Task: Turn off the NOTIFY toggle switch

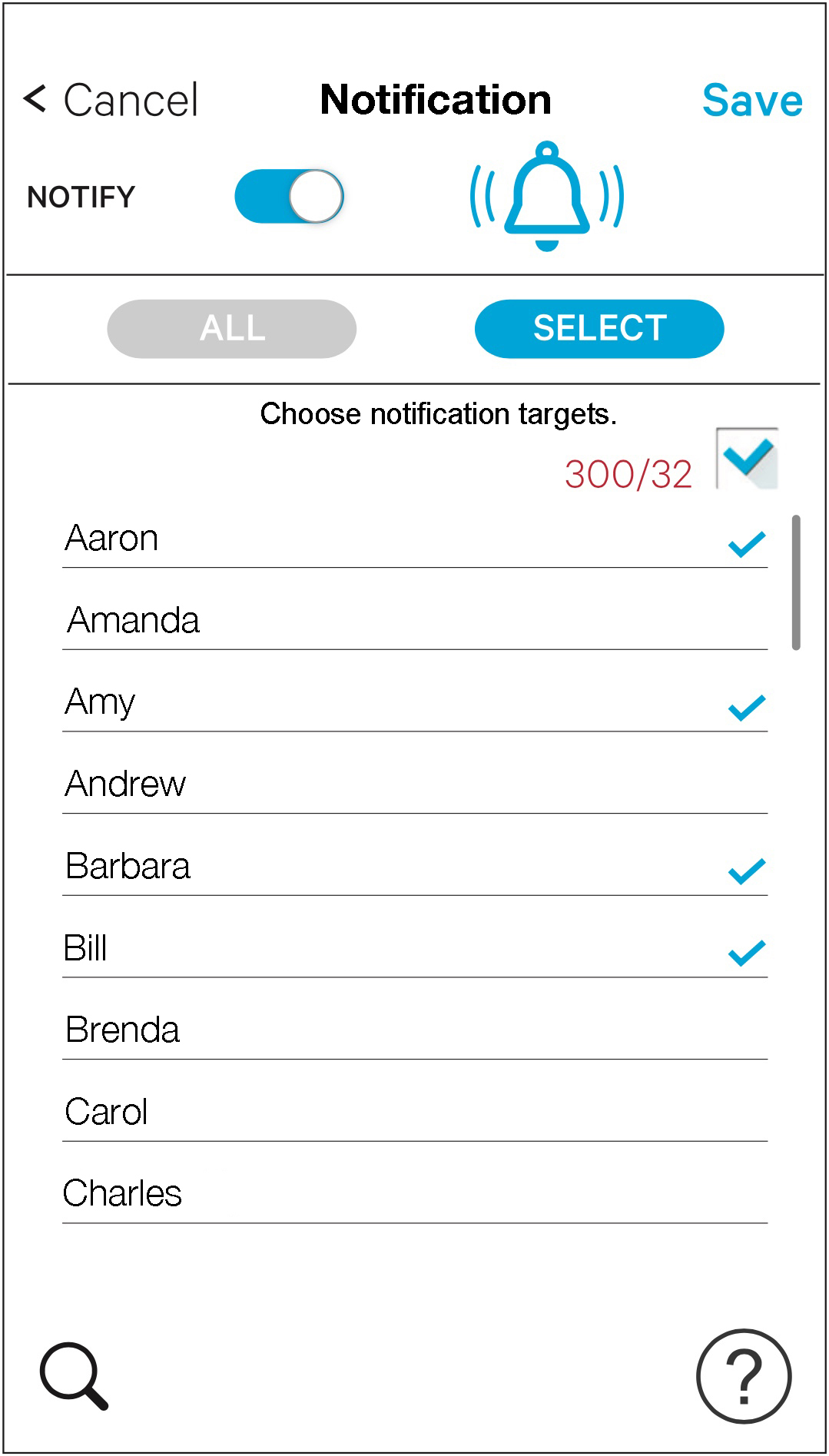Action: [x=289, y=197]
